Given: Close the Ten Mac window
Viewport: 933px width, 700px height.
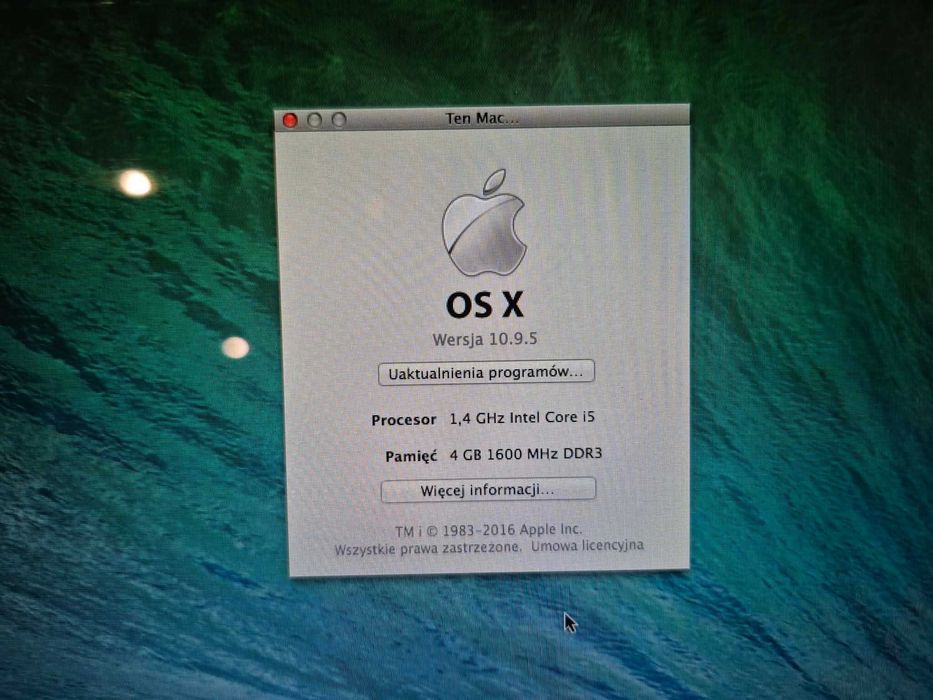Looking at the screenshot, I should tap(290, 120).
